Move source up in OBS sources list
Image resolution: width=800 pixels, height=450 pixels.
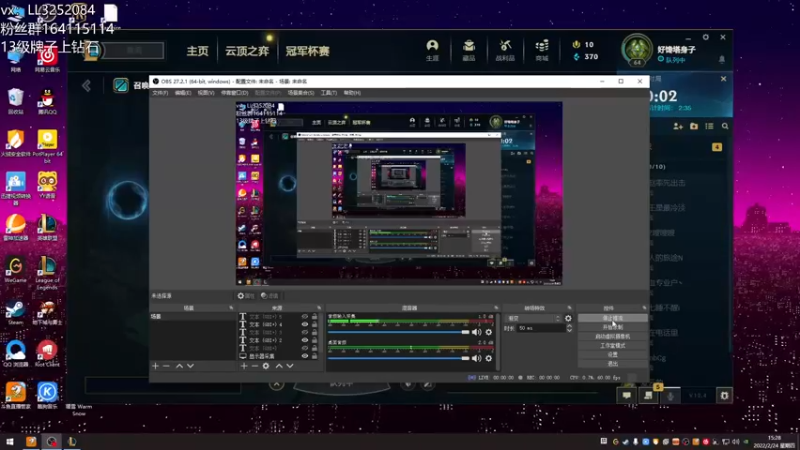[279, 366]
